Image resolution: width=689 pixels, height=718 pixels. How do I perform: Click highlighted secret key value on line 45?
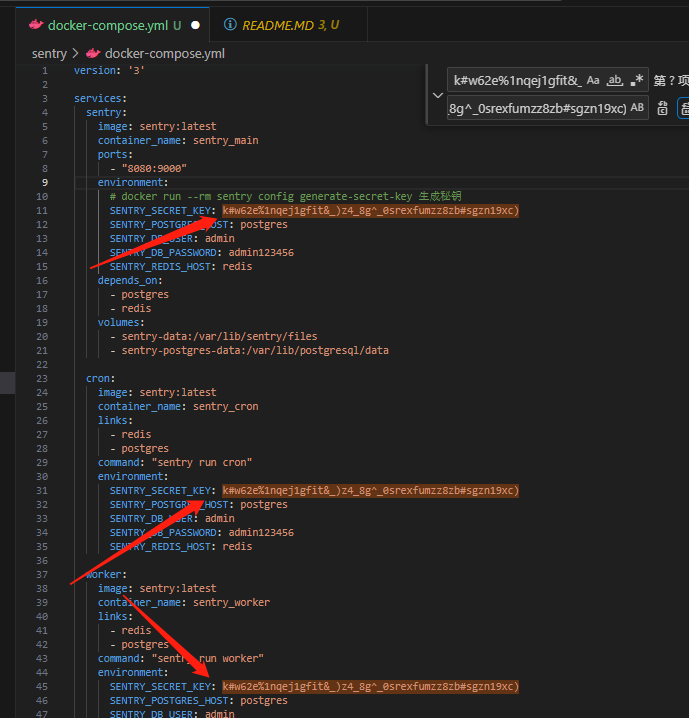(370, 686)
